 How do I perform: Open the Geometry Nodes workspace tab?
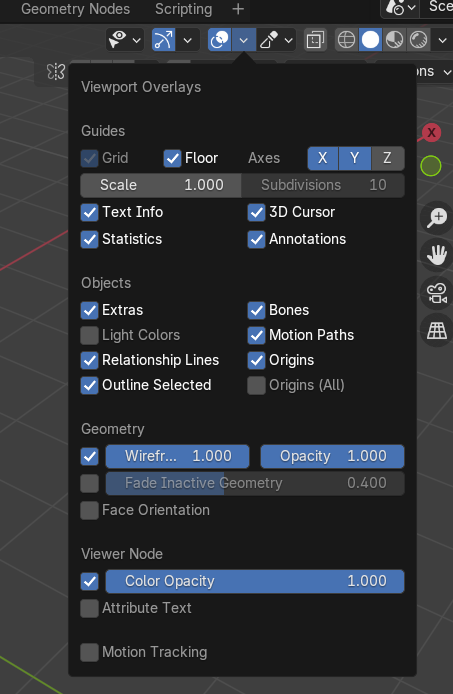(76, 9)
